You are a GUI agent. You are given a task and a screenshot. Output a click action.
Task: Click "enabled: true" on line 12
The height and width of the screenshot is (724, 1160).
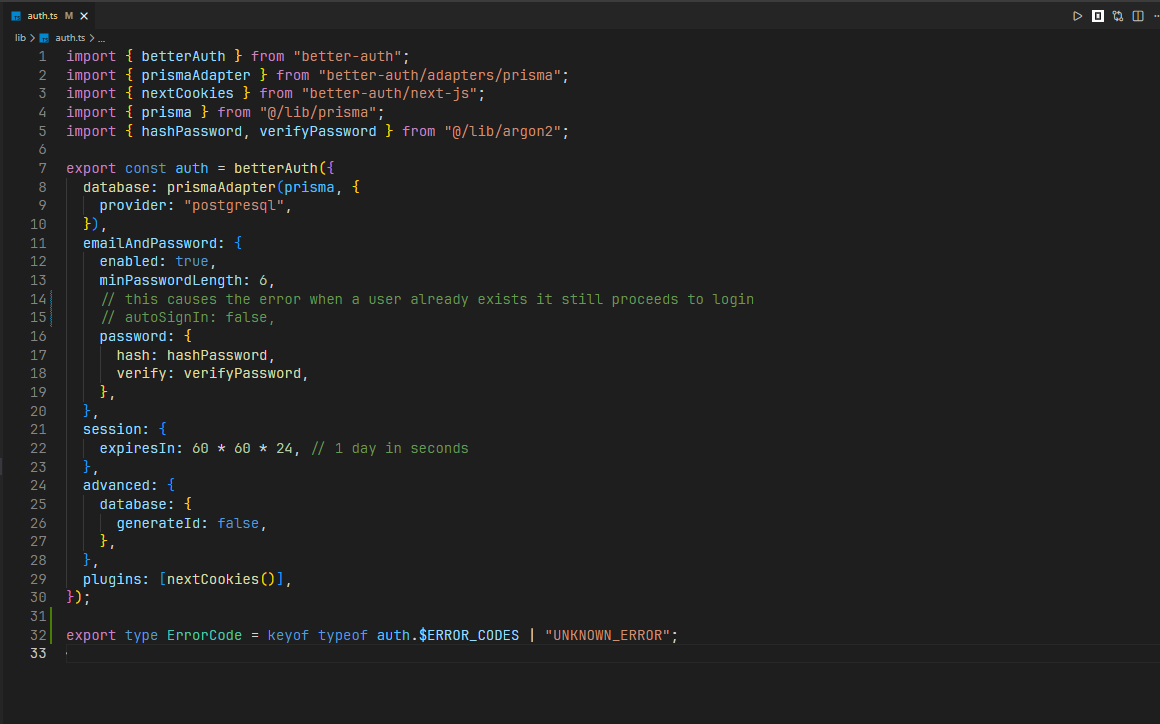coord(154,262)
